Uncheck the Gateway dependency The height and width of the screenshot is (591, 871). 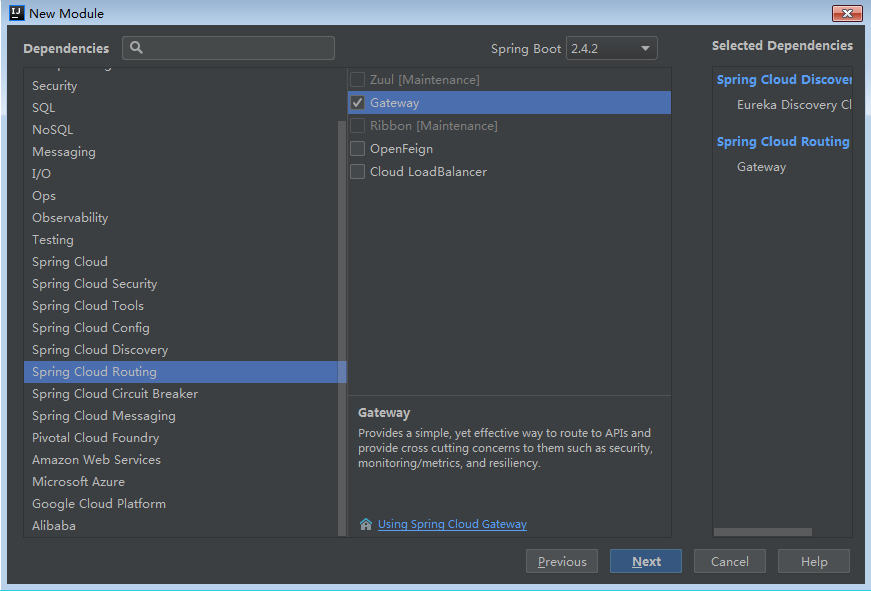[x=357, y=102]
